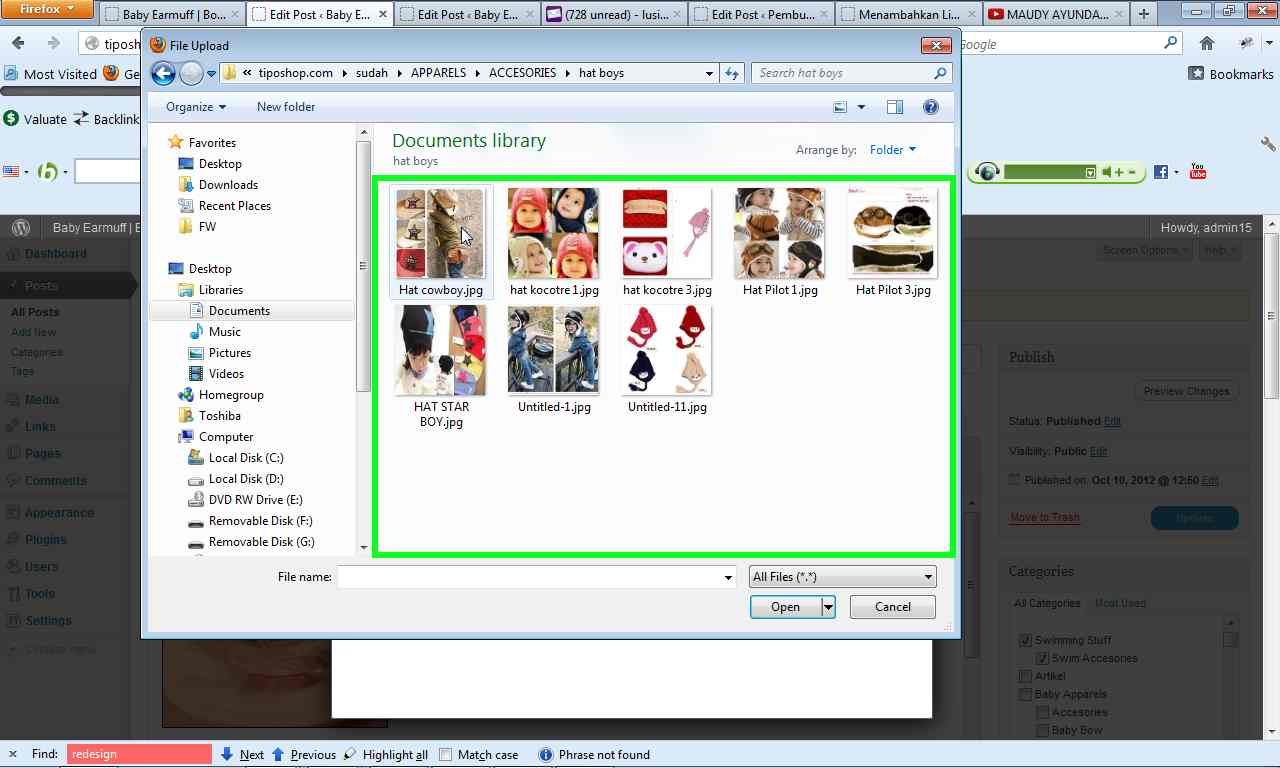This screenshot has width=1280, height=768.
Task: Select the Hat Pilot 1.jpg thumbnail
Action: tap(780, 242)
